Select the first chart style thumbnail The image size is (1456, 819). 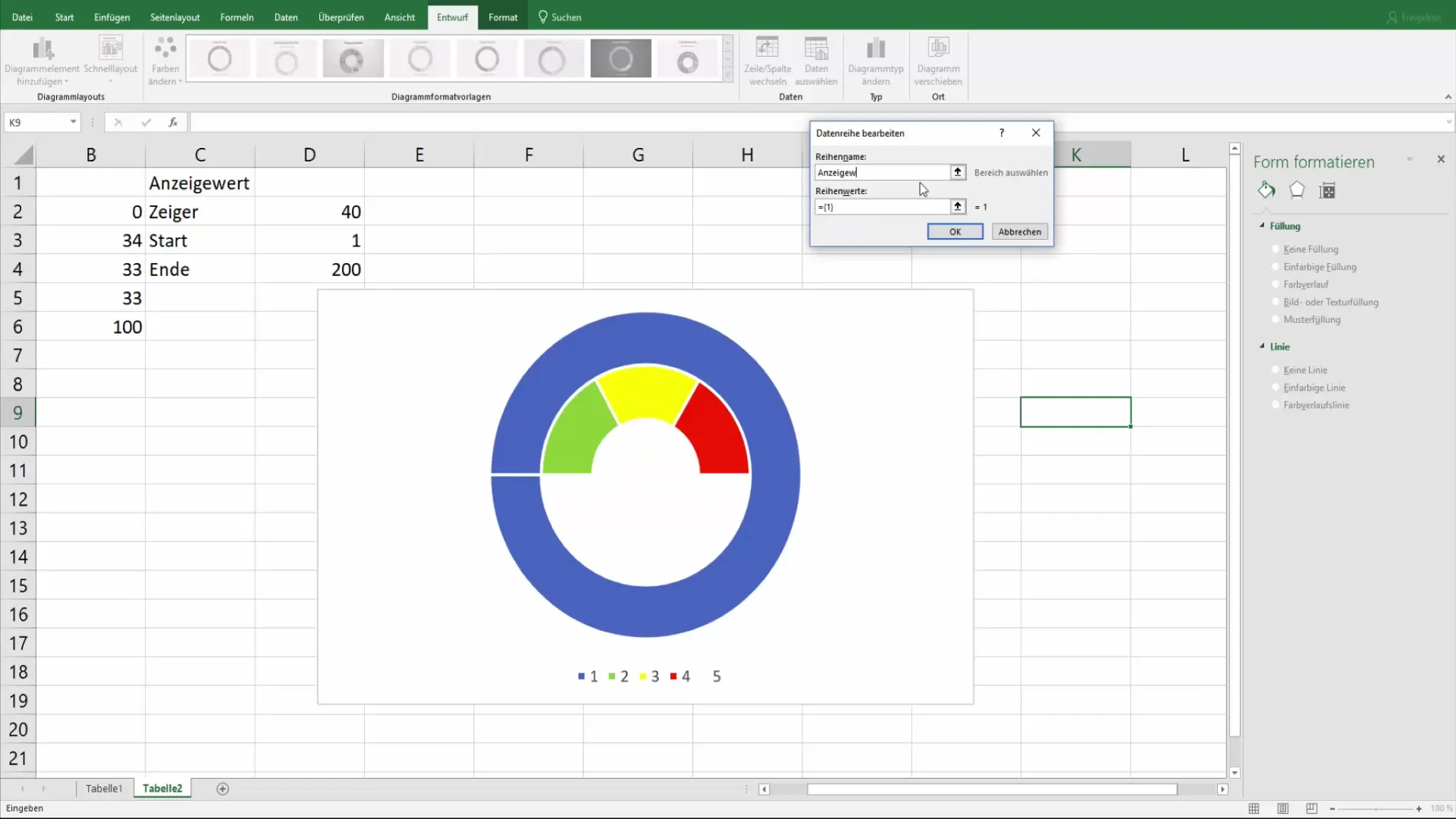tap(220, 58)
